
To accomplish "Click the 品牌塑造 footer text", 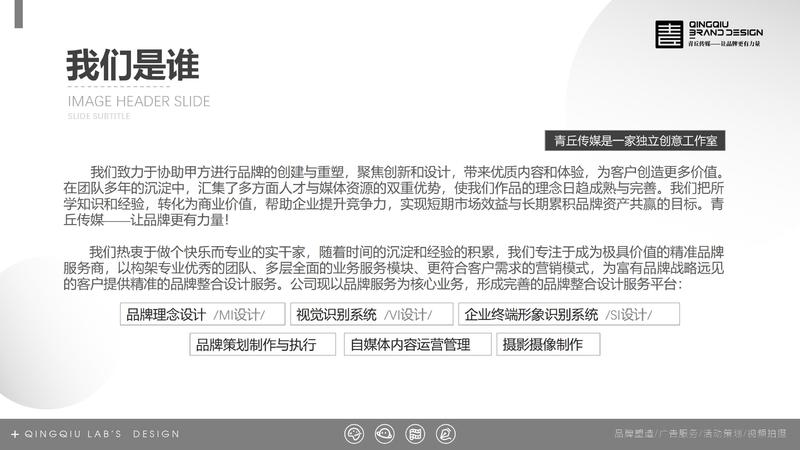I will (634, 434).
